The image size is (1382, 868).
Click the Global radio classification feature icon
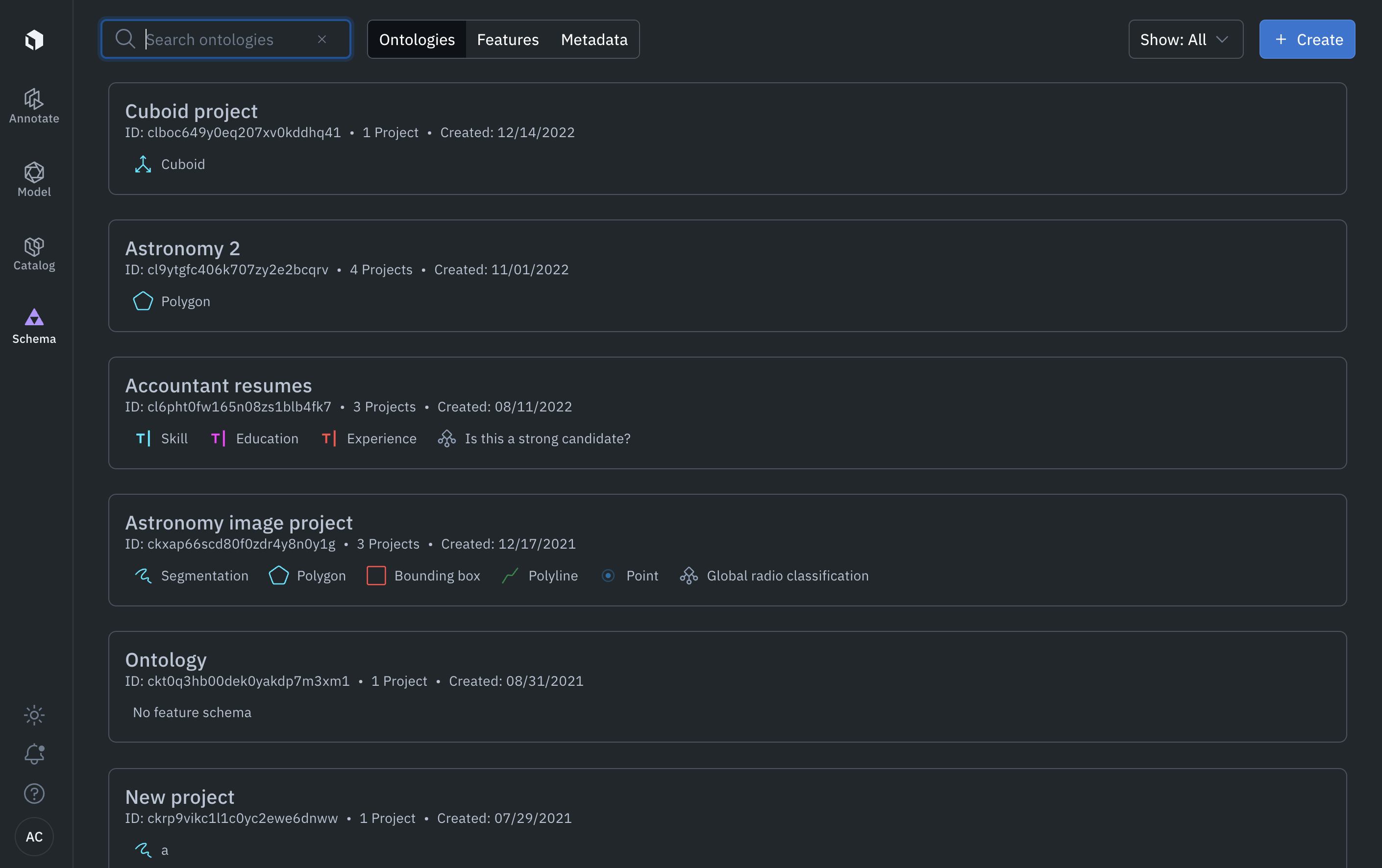click(x=689, y=576)
